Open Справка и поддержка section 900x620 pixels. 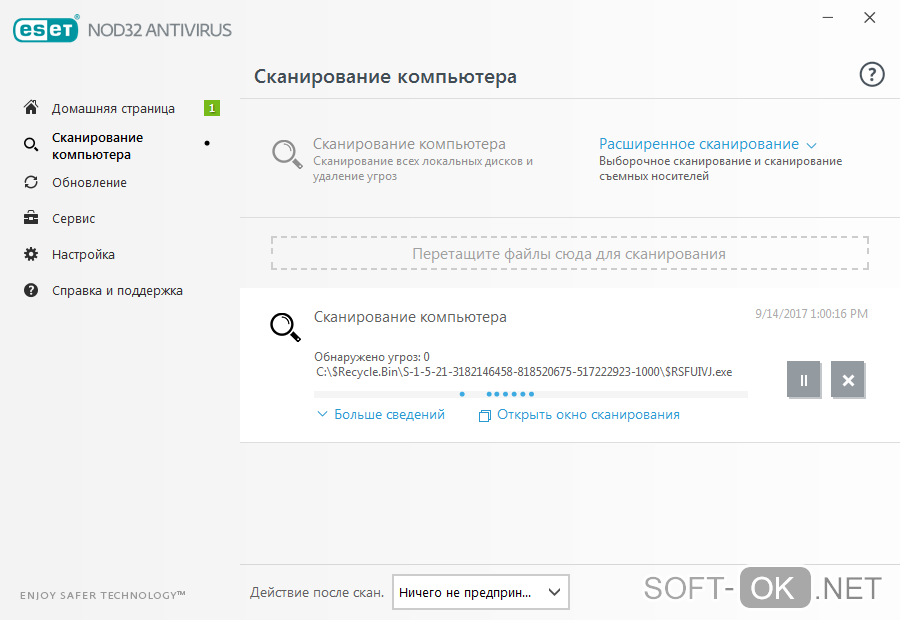coord(117,291)
